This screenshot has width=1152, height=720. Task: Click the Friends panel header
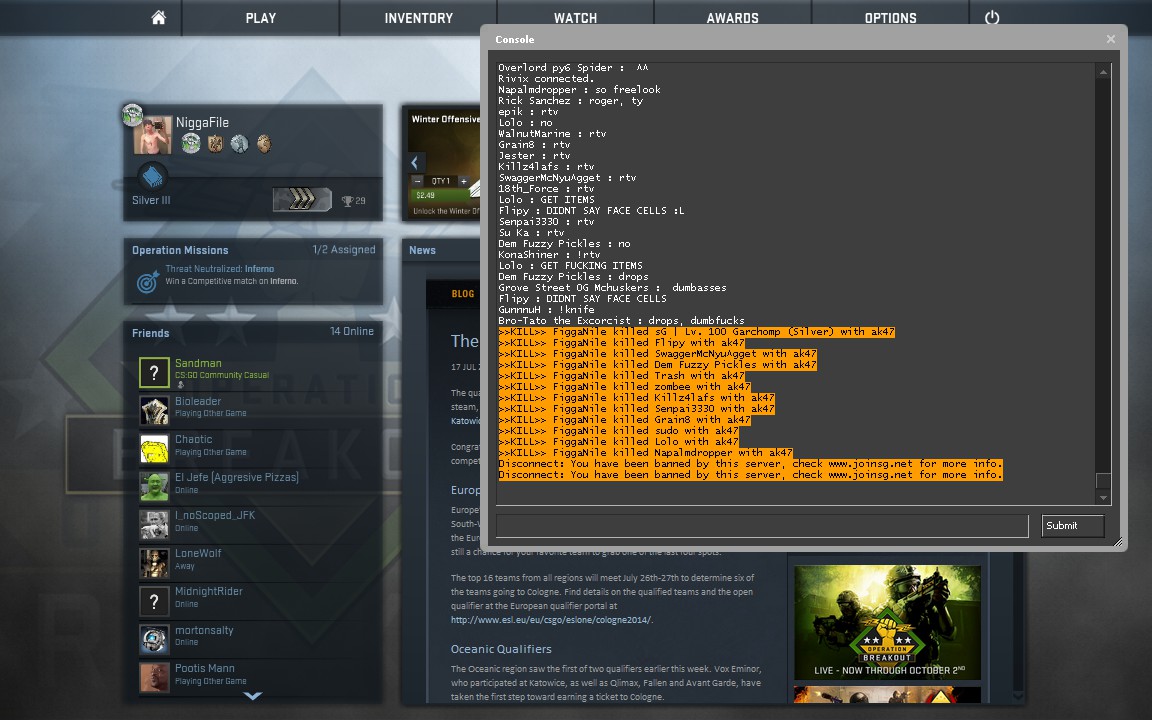[151, 333]
